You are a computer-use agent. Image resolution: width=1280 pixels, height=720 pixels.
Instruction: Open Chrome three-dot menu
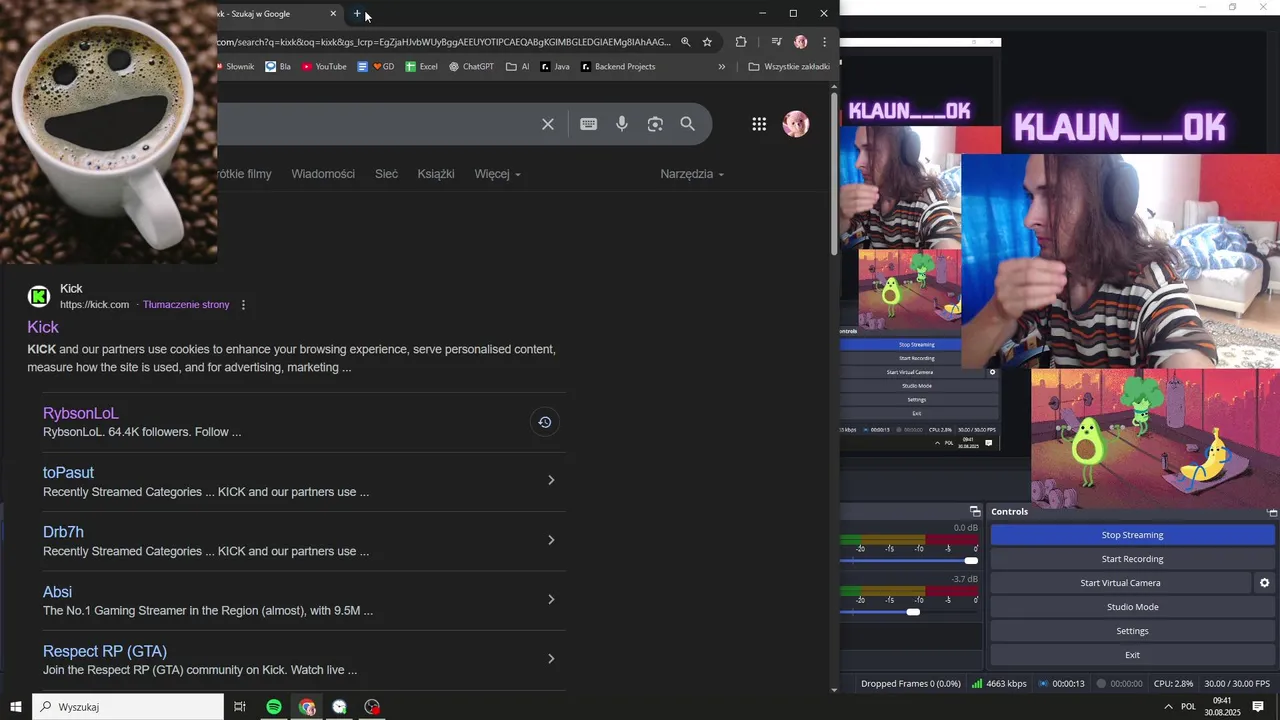pyautogui.click(x=824, y=42)
